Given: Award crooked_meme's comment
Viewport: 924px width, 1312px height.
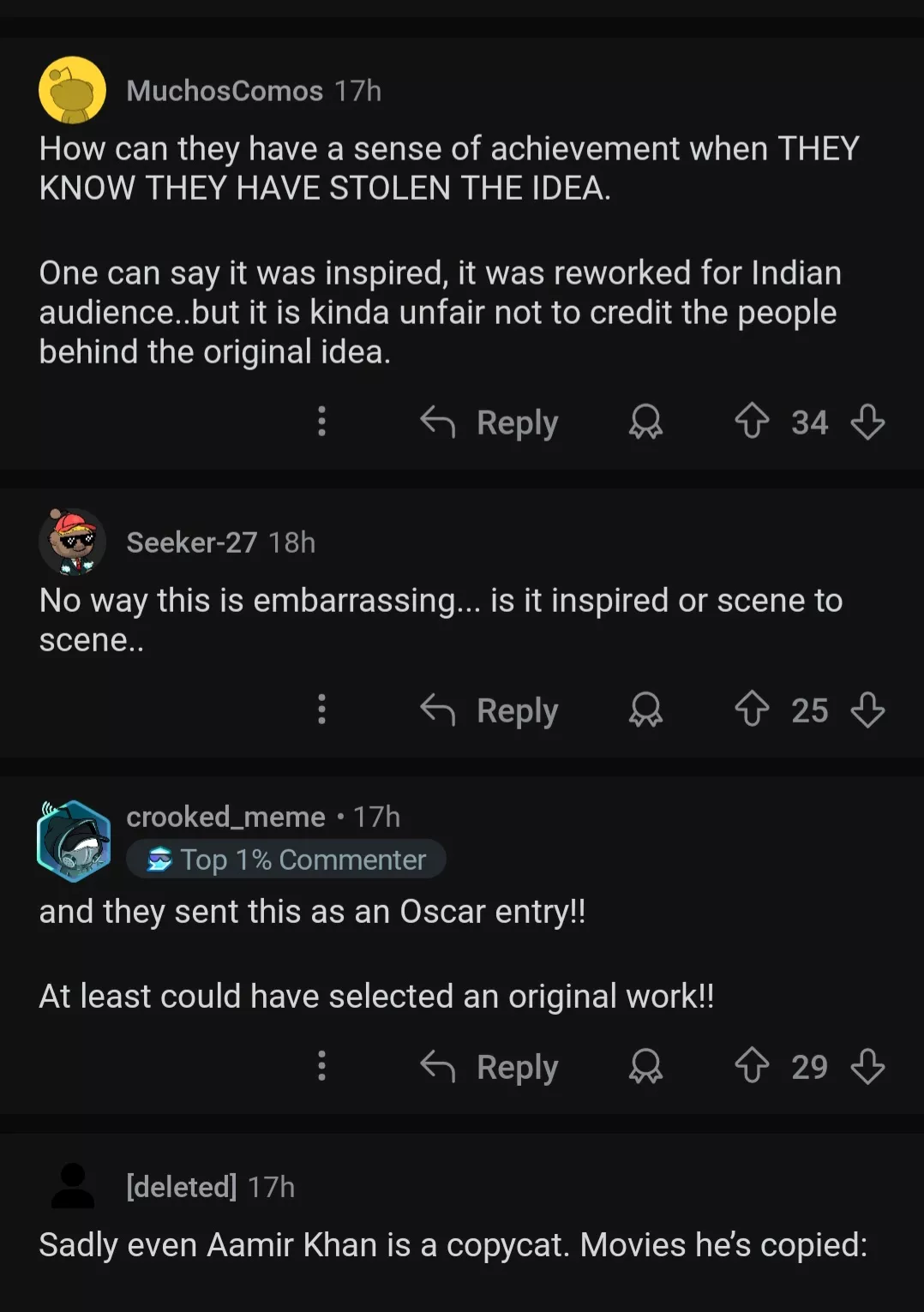Looking at the screenshot, I should click(x=645, y=1066).
